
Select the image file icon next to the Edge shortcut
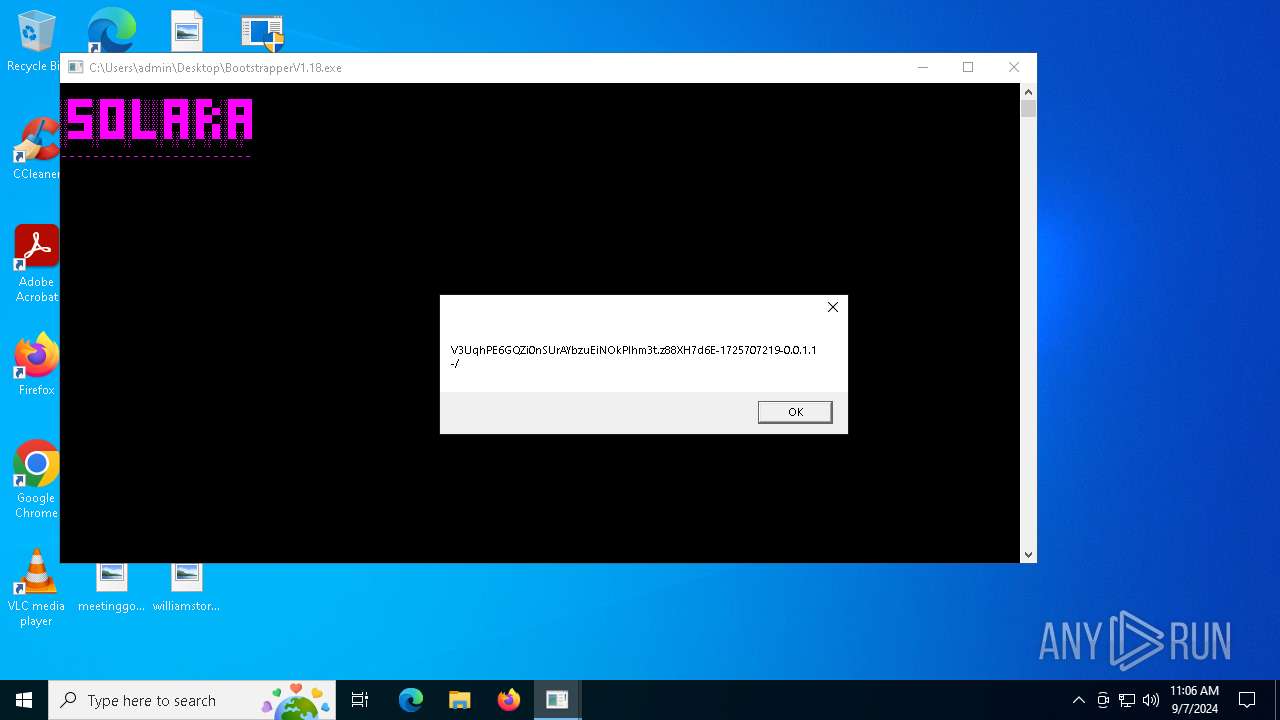186,30
